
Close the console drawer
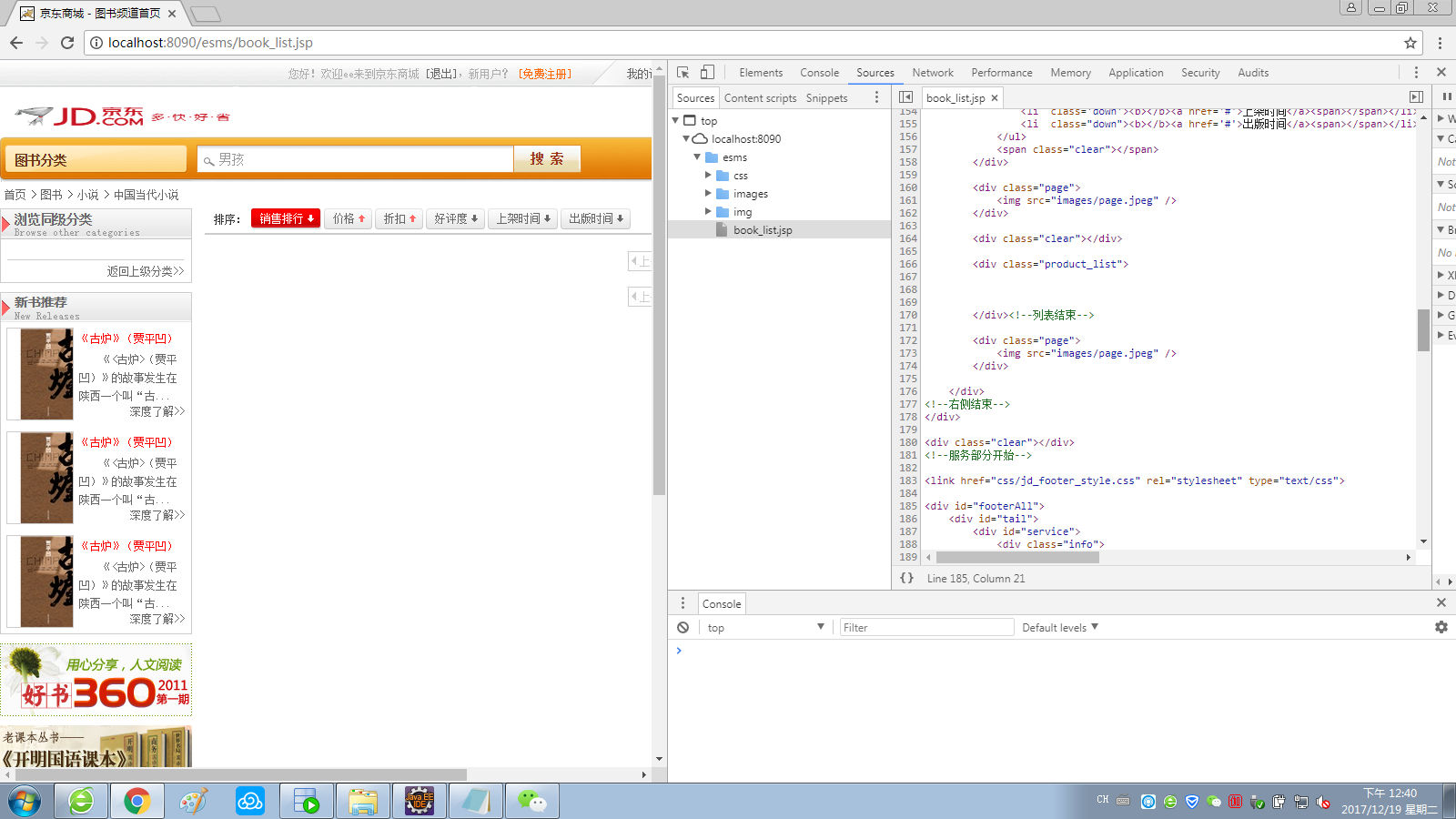point(1441,602)
